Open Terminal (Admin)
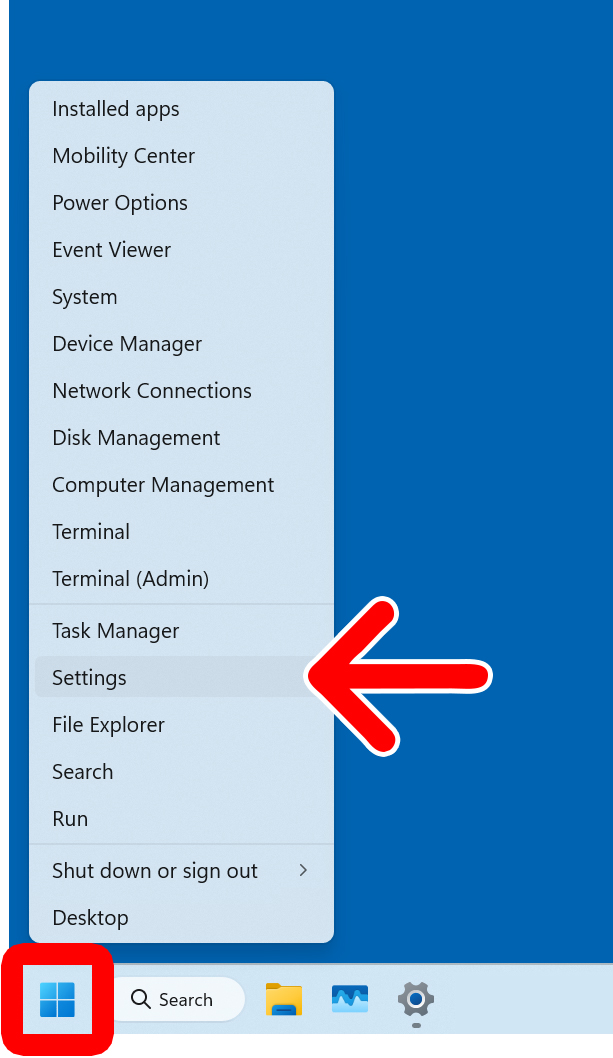 pyautogui.click(x=130, y=579)
